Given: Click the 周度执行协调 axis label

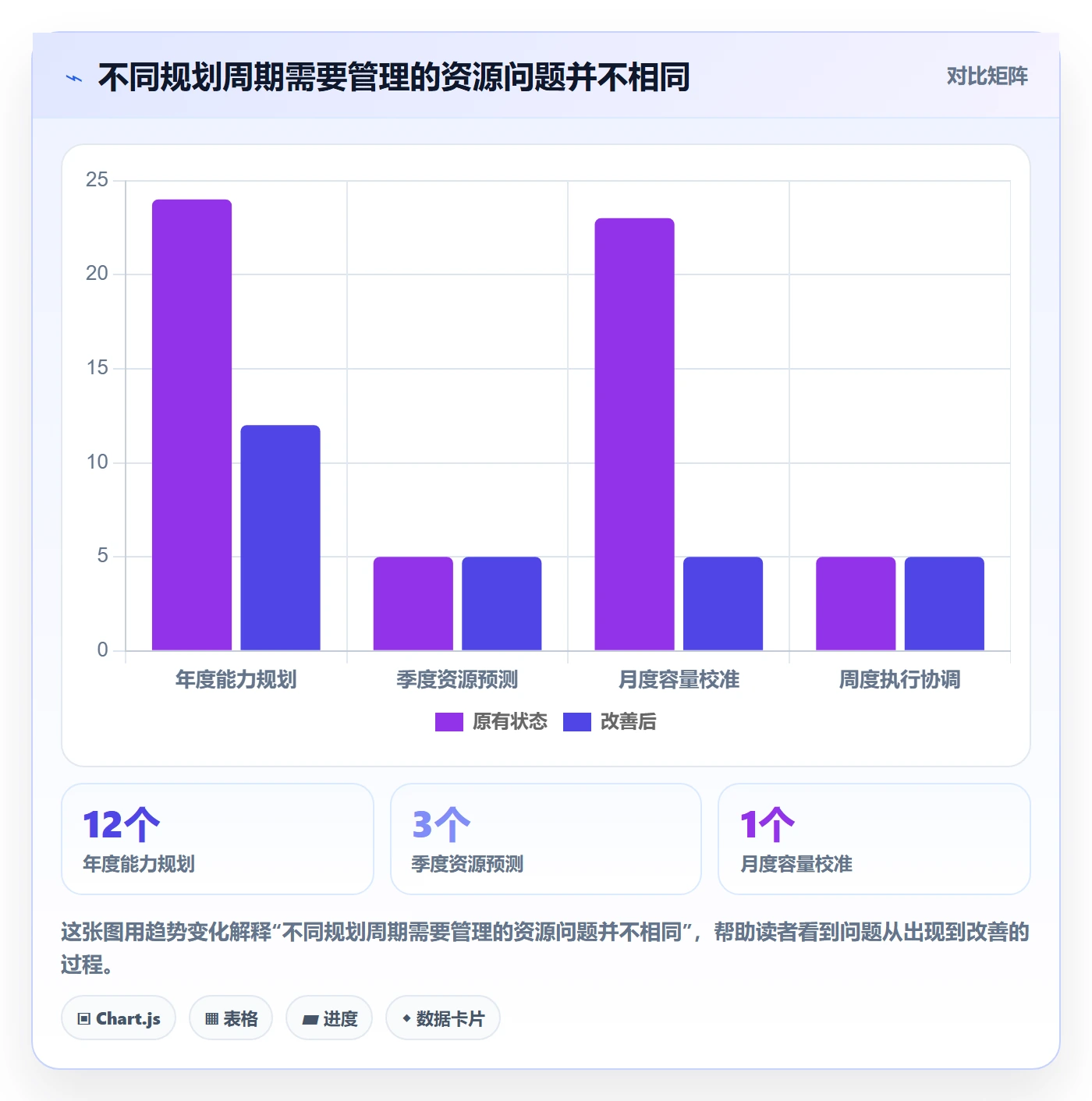Looking at the screenshot, I should pos(899,680).
